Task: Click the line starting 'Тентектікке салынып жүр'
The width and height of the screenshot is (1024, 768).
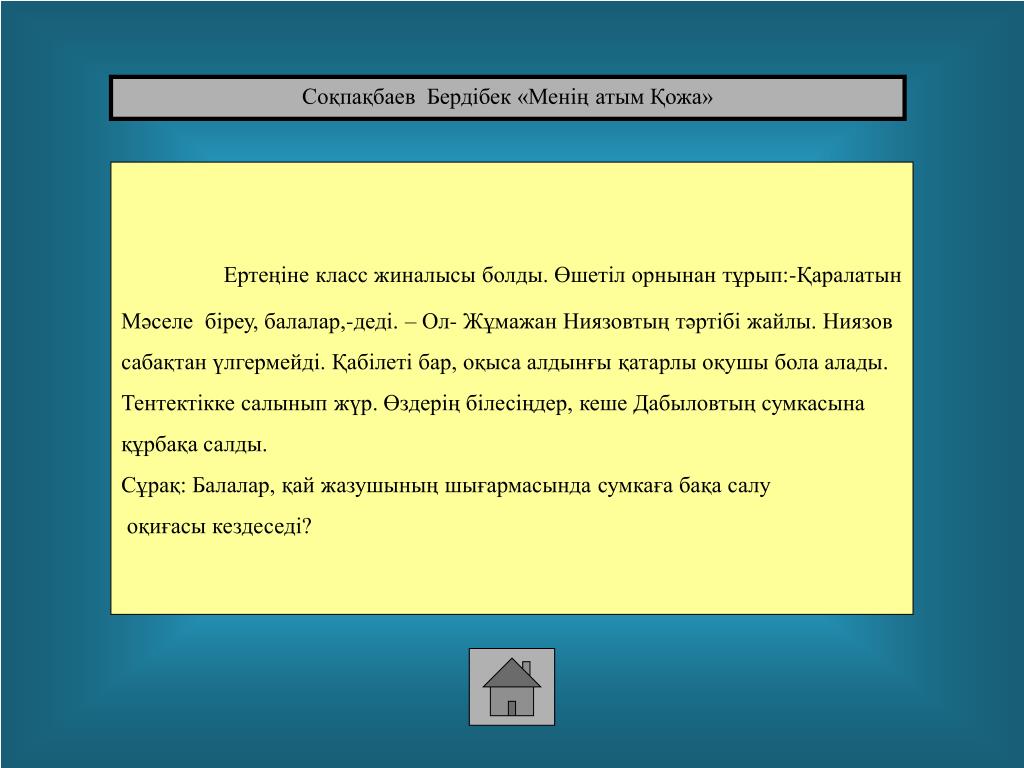Action: pos(493,404)
